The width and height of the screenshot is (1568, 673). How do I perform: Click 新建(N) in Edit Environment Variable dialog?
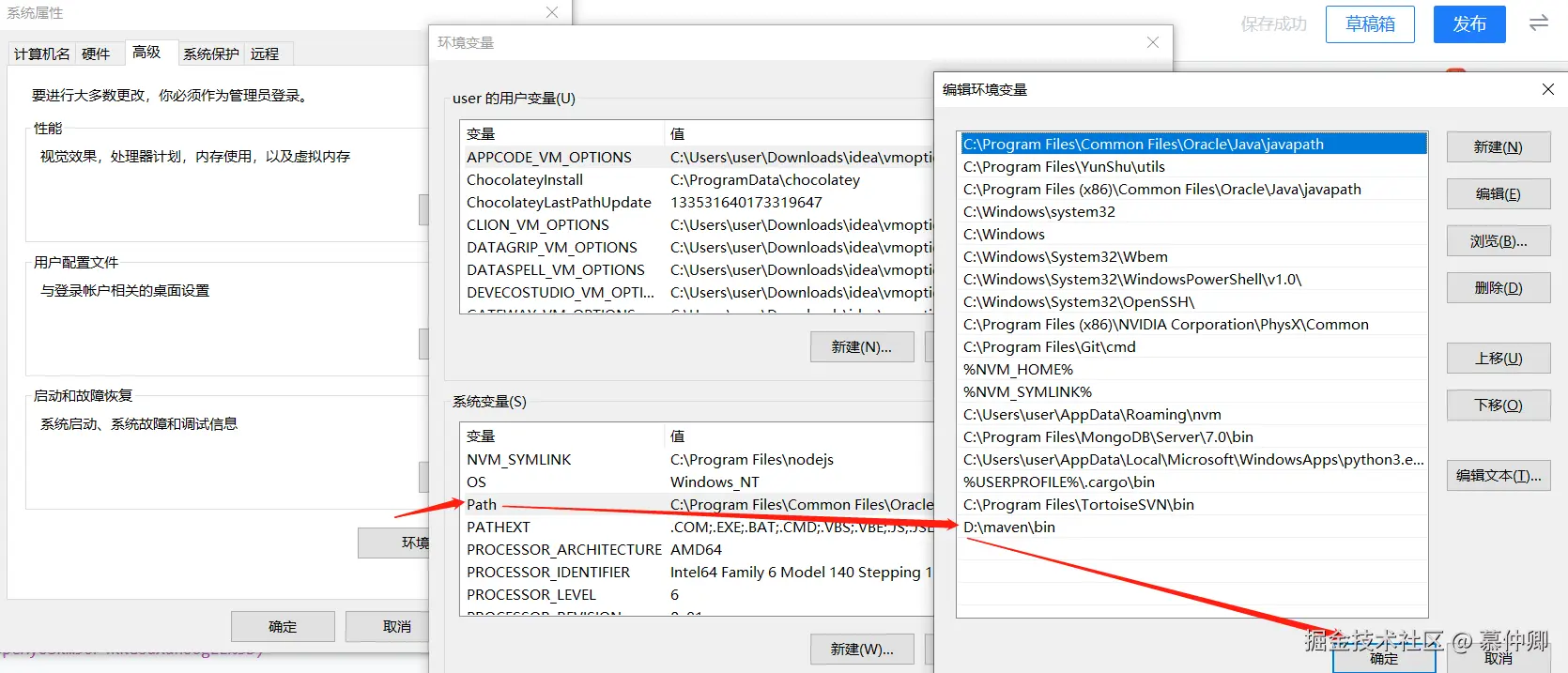click(x=1499, y=147)
